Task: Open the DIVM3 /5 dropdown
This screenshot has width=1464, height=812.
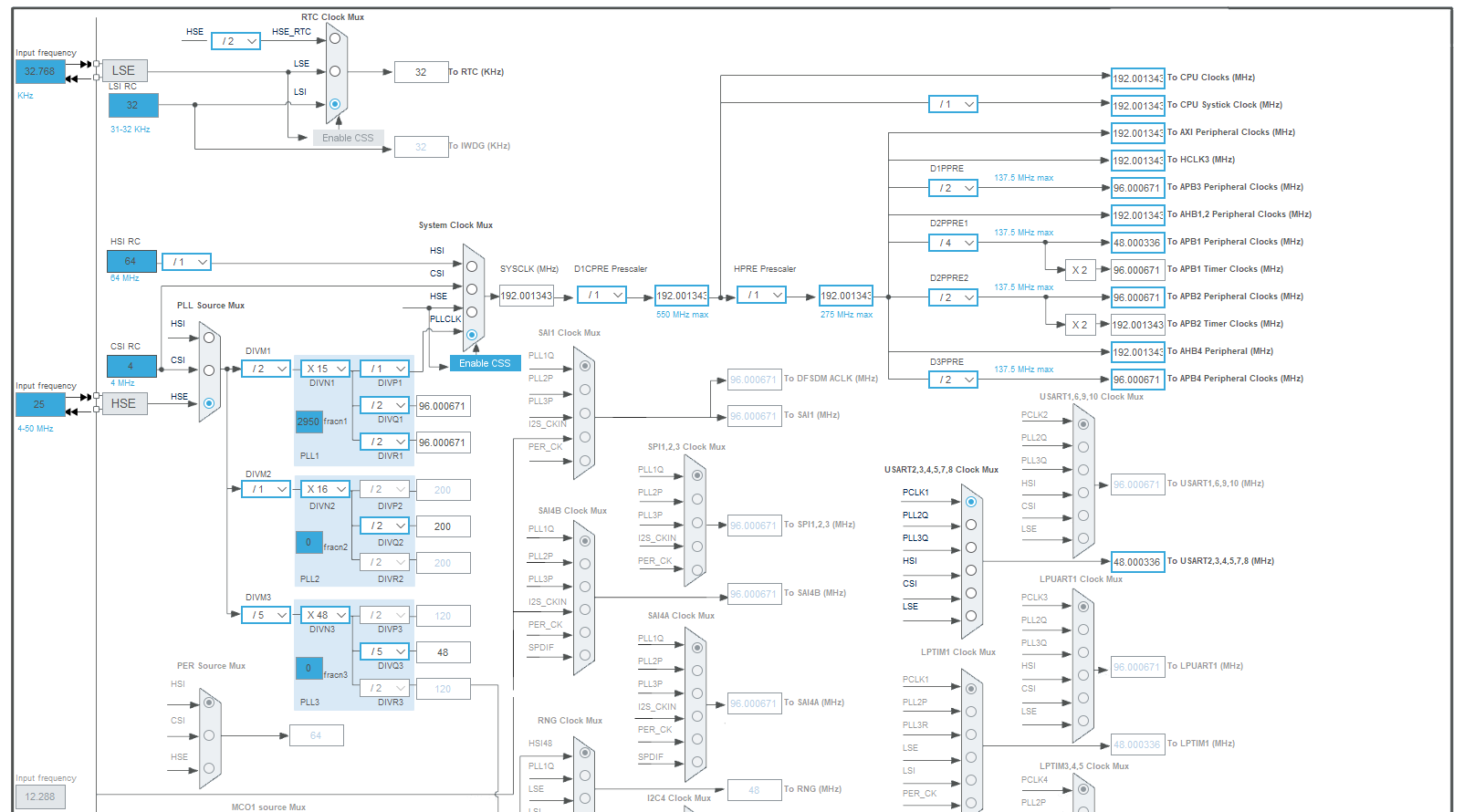Action: pos(266,615)
